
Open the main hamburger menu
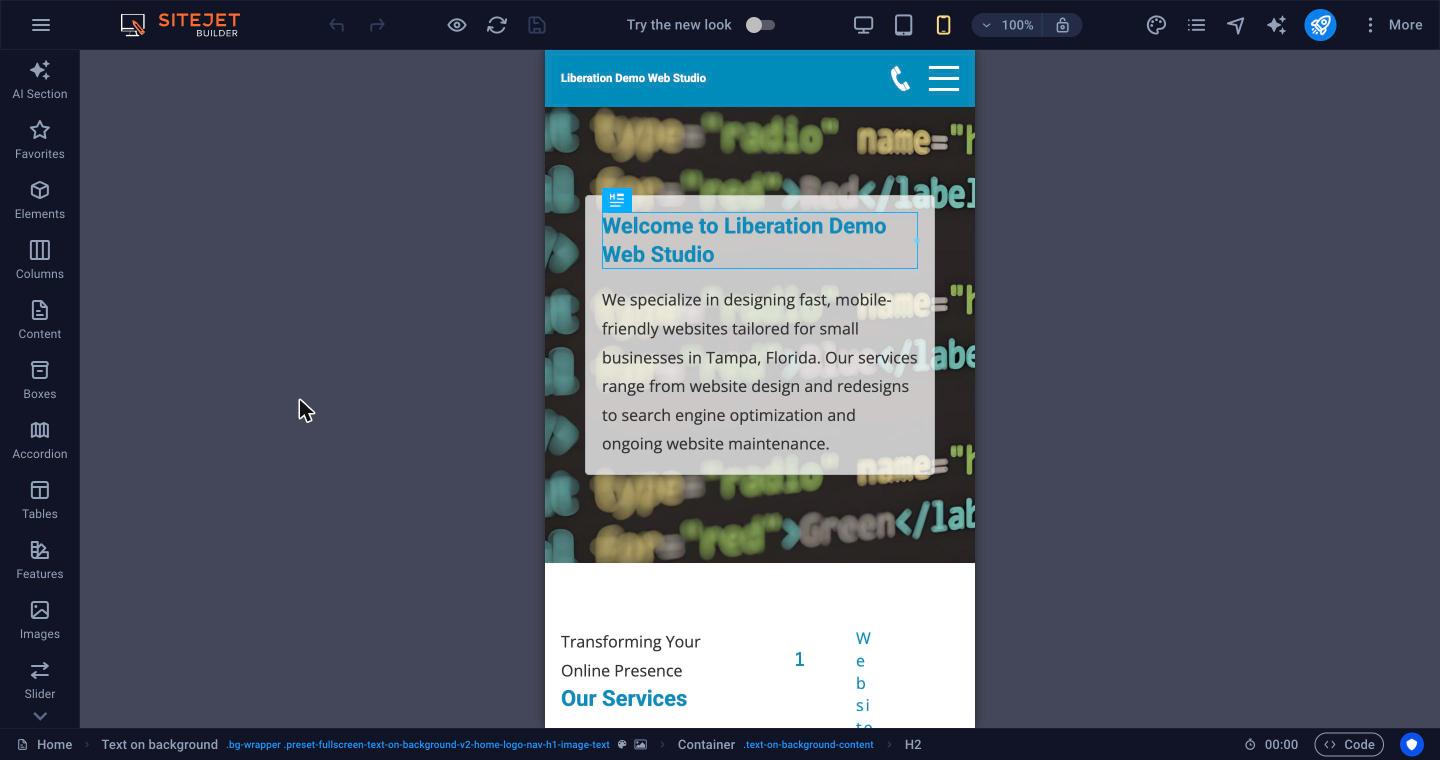tap(41, 25)
